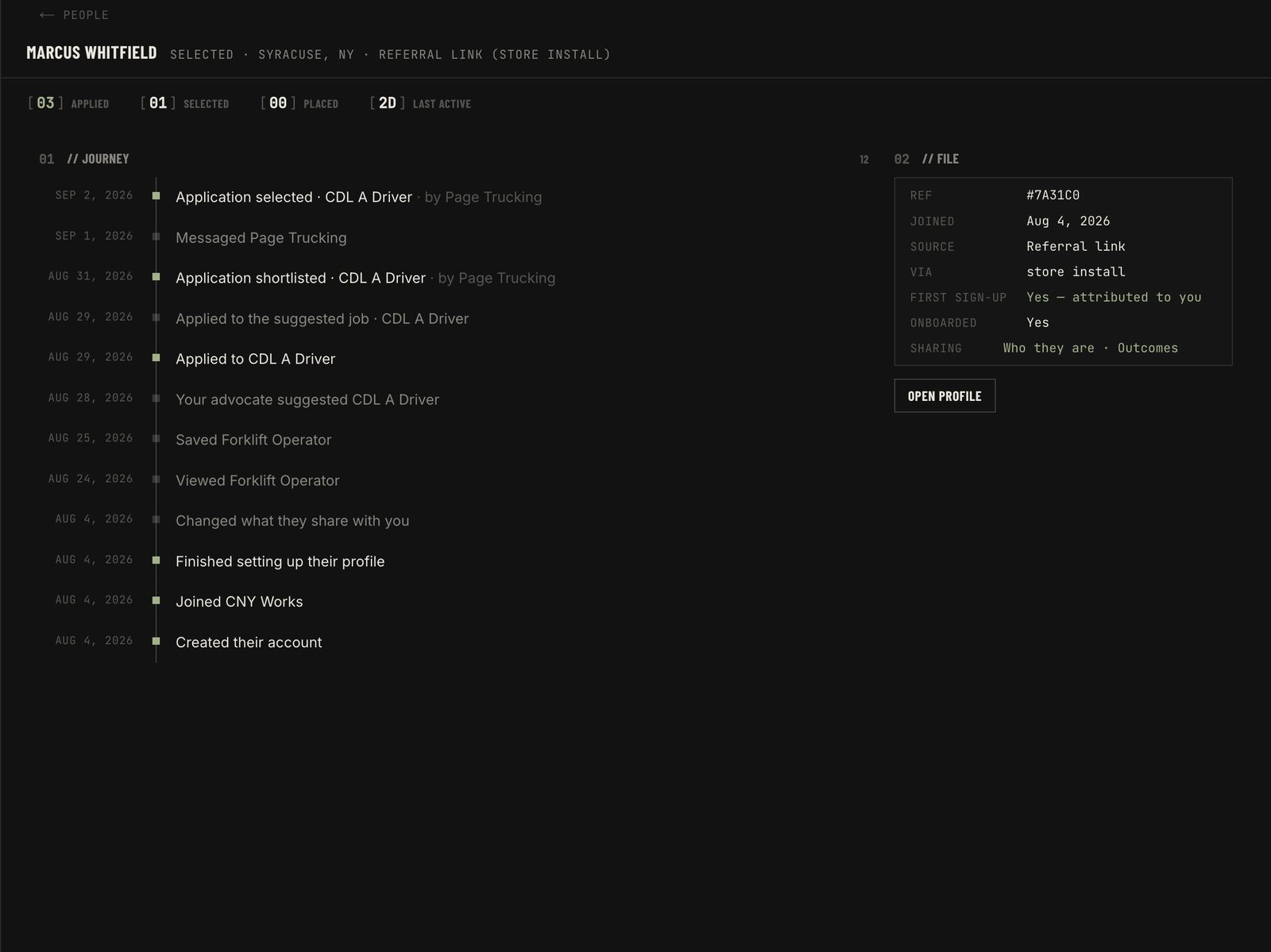Click the journey event count 12
This screenshot has width=1271, height=952.
(864, 160)
